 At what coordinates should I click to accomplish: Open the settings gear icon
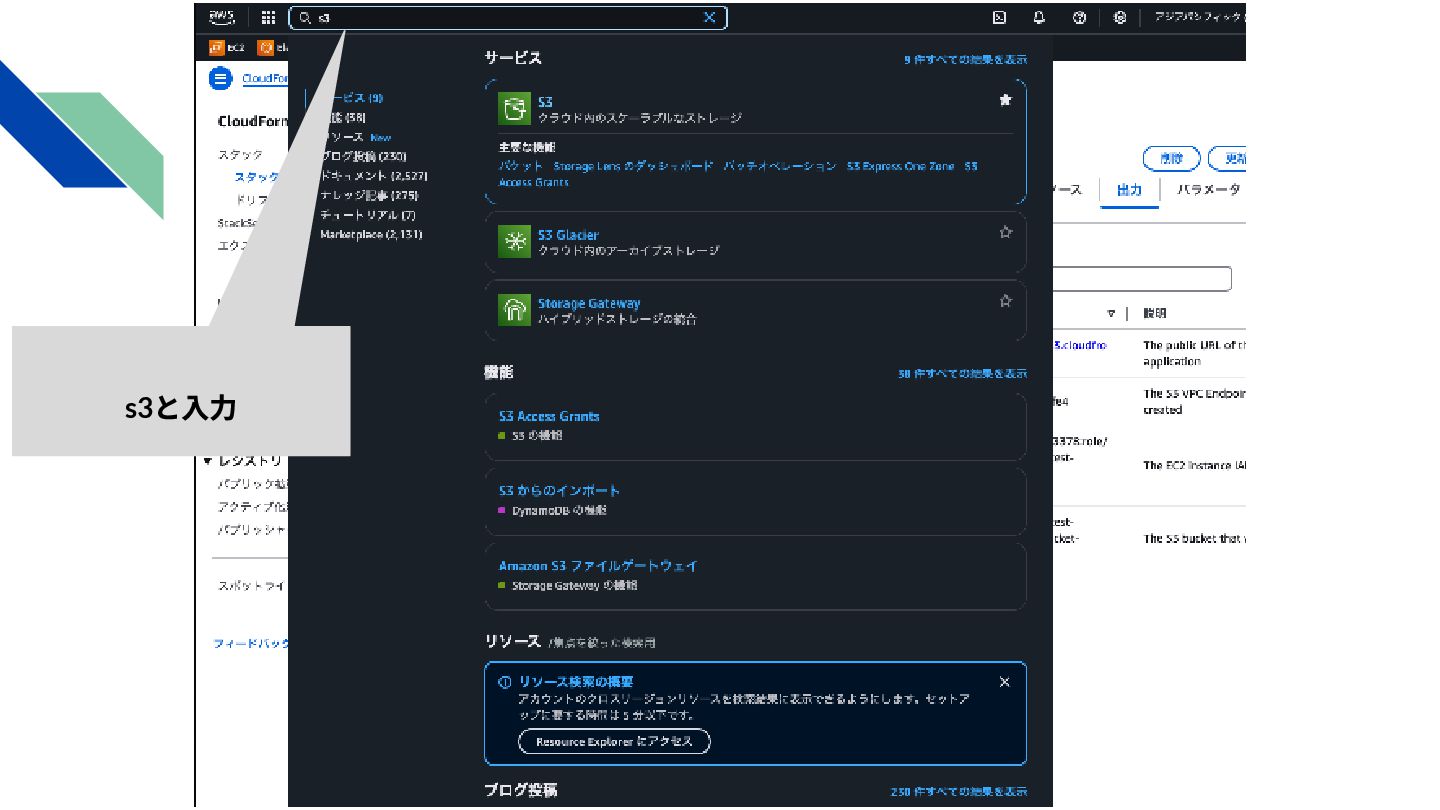pyautogui.click(x=1120, y=17)
